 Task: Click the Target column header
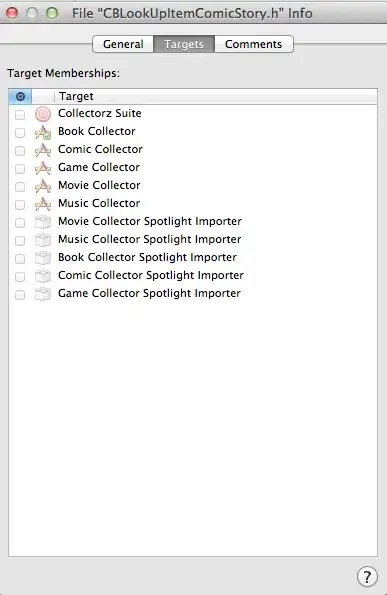coord(216,96)
